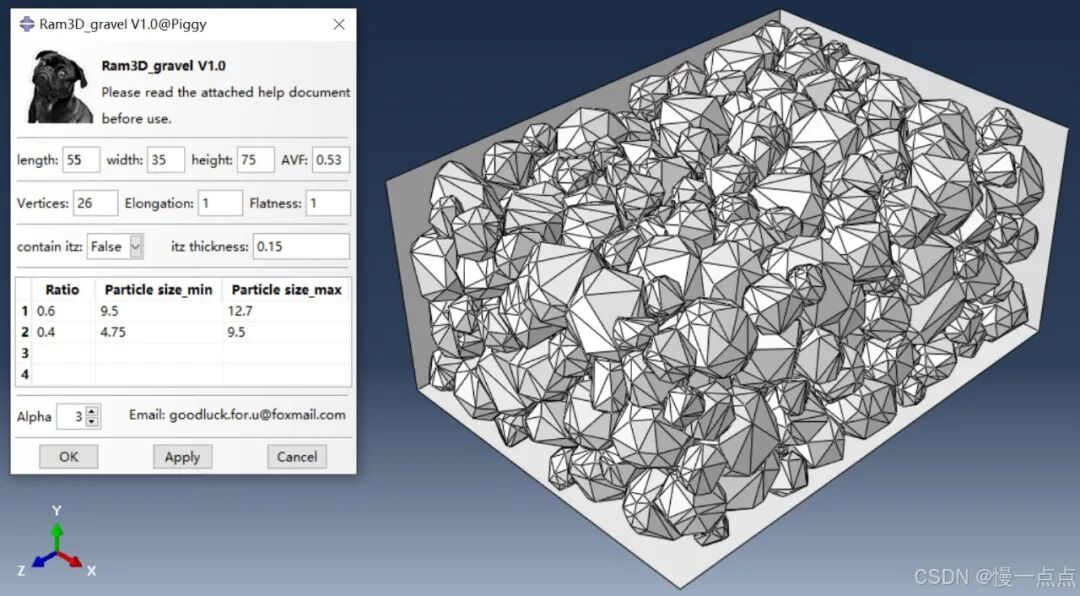This screenshot has width=1080, height=596.
Task: Click the itz thickness field
Action: click(x=301, y=247)
